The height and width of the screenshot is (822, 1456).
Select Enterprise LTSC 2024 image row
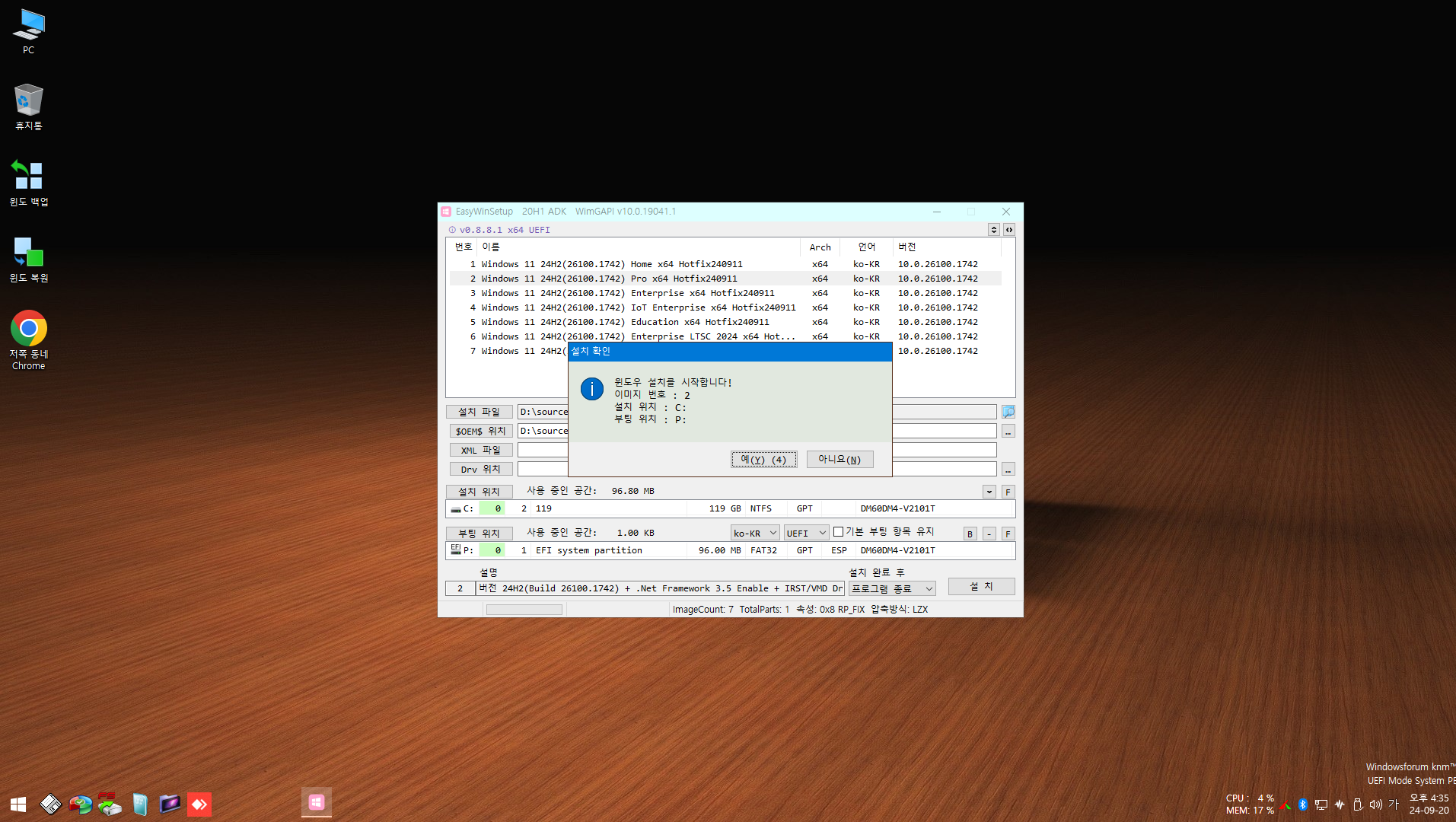725,336
